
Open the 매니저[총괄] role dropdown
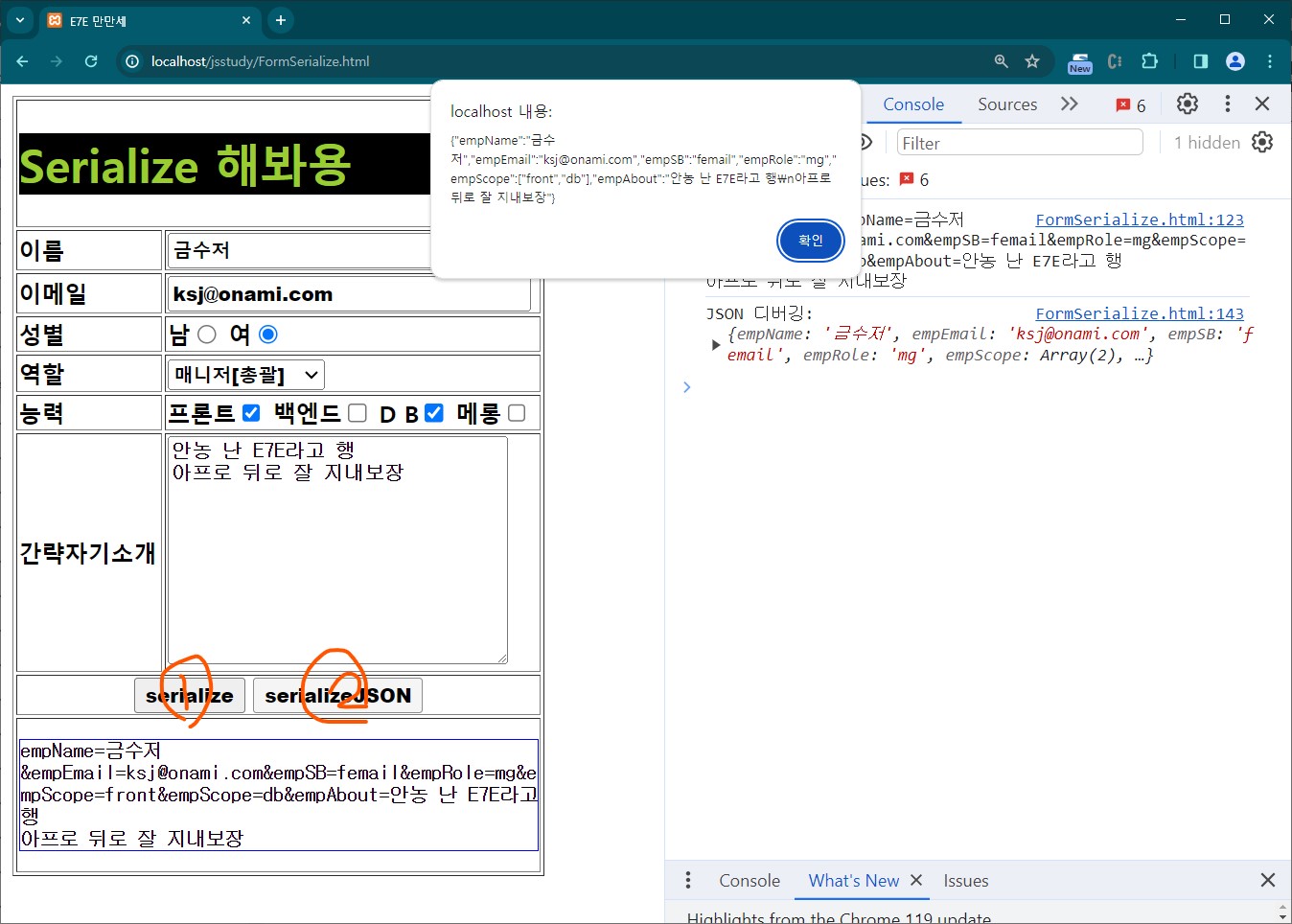246,375
